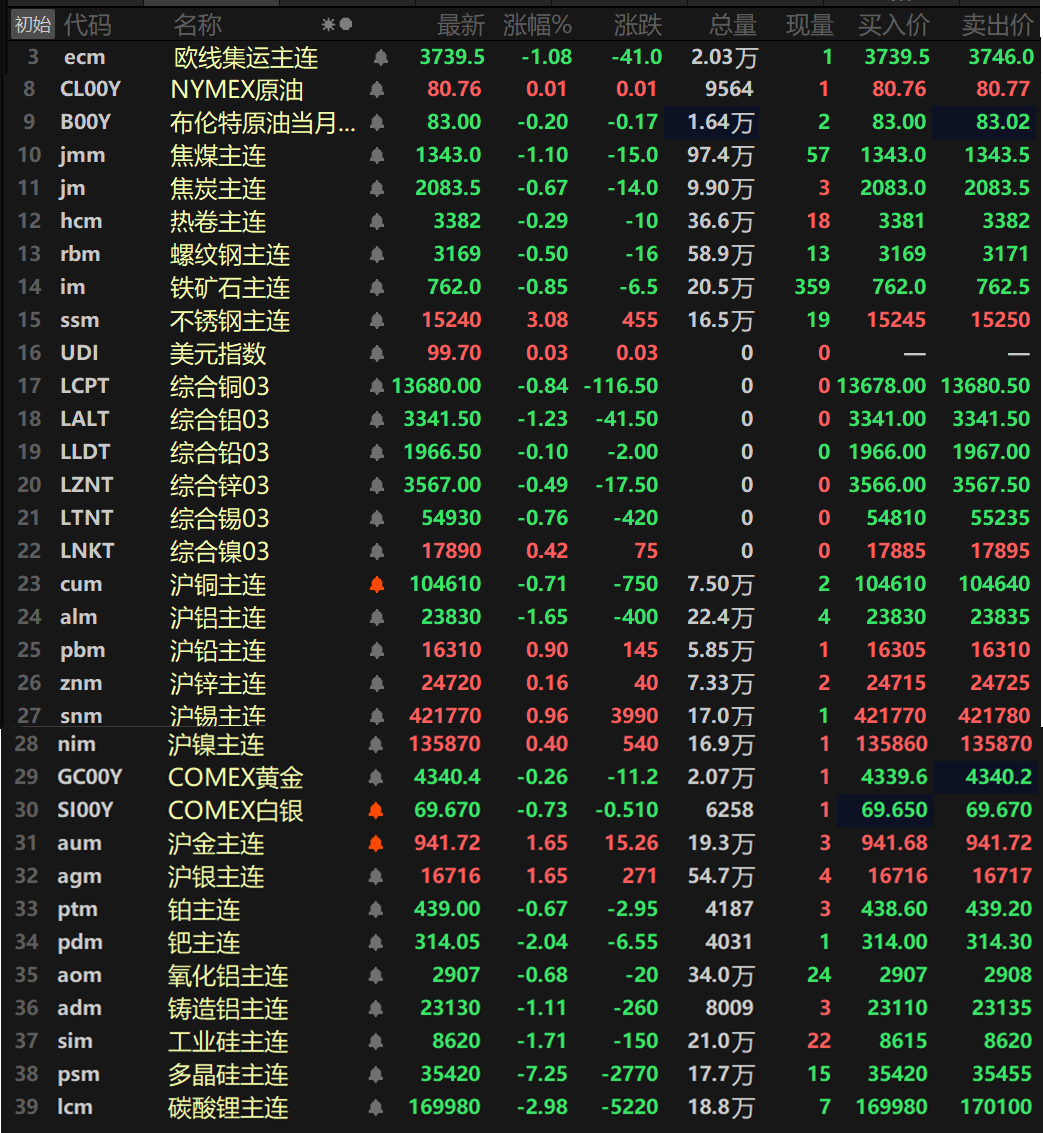Viewport: 1043px width, 1133px height.
Task: Click the bell icon for 钯主连
Action: pyautogui.click(x=376, y=942)
